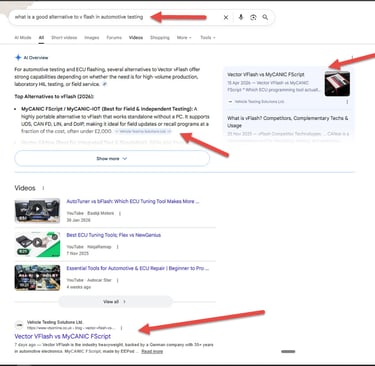Viewport: 375px width, 366px height.
Task: Open the Forums tab
Action: (114, 38)
